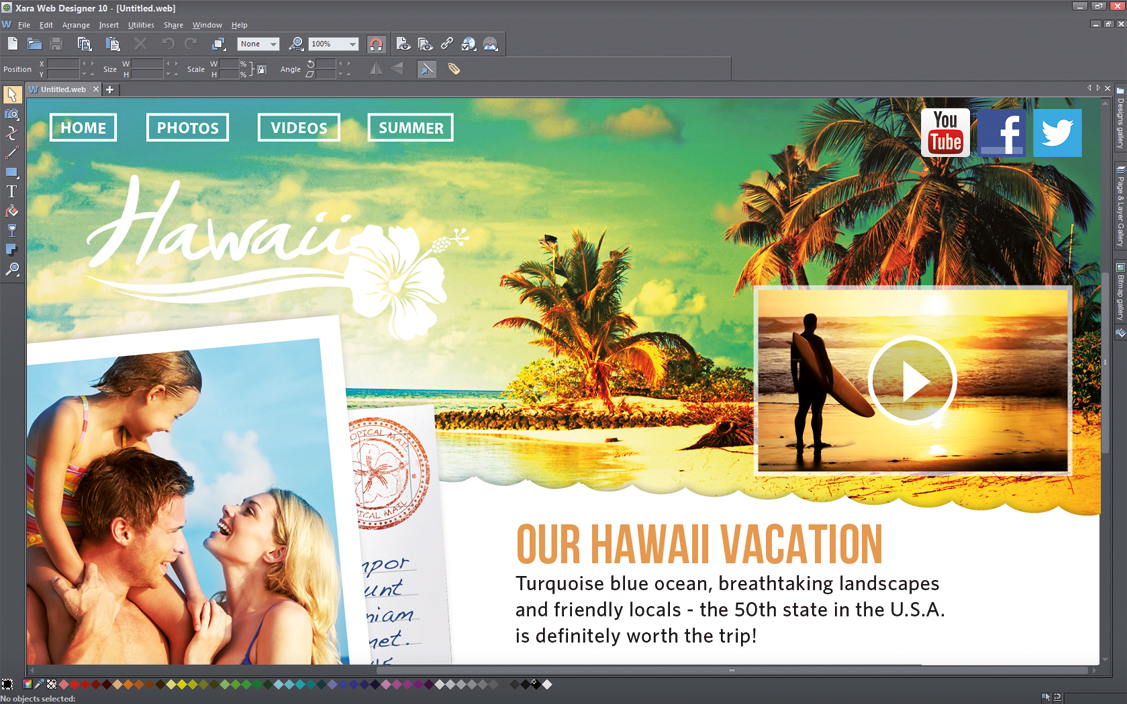Image resolution: width=1127 pixels, height=704 pixels.
Task: Select the Shadow tool
Action: point(12,249)
